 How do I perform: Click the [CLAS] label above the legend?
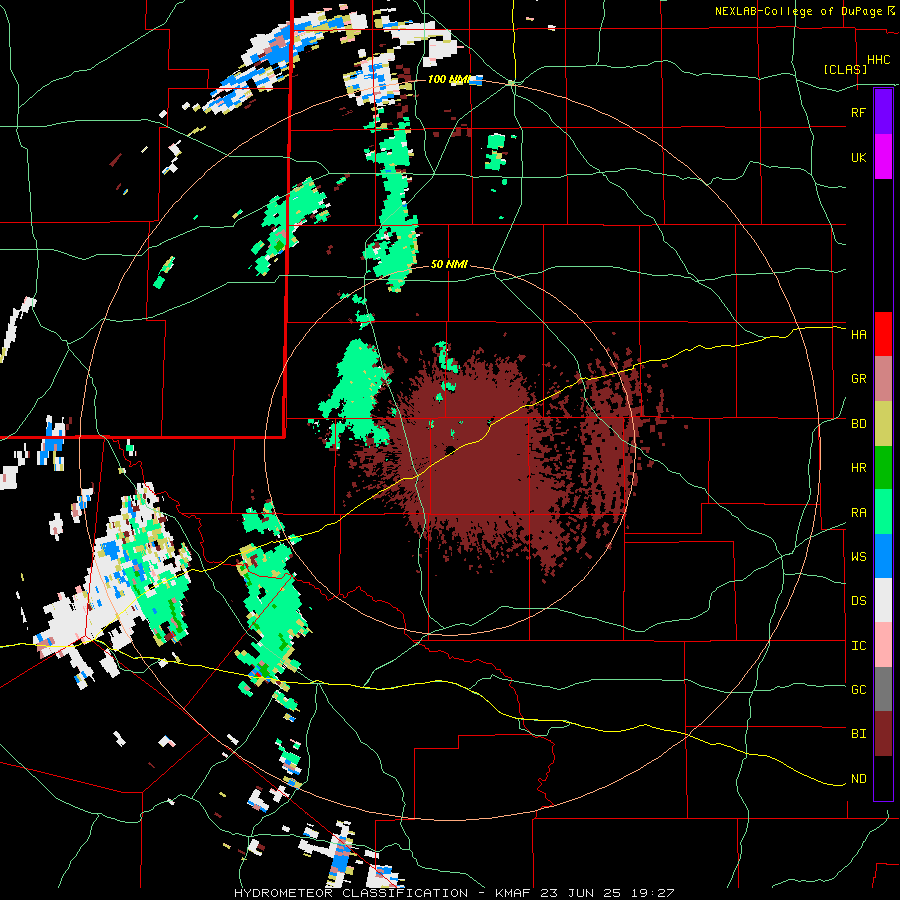[x=845, y=70]
